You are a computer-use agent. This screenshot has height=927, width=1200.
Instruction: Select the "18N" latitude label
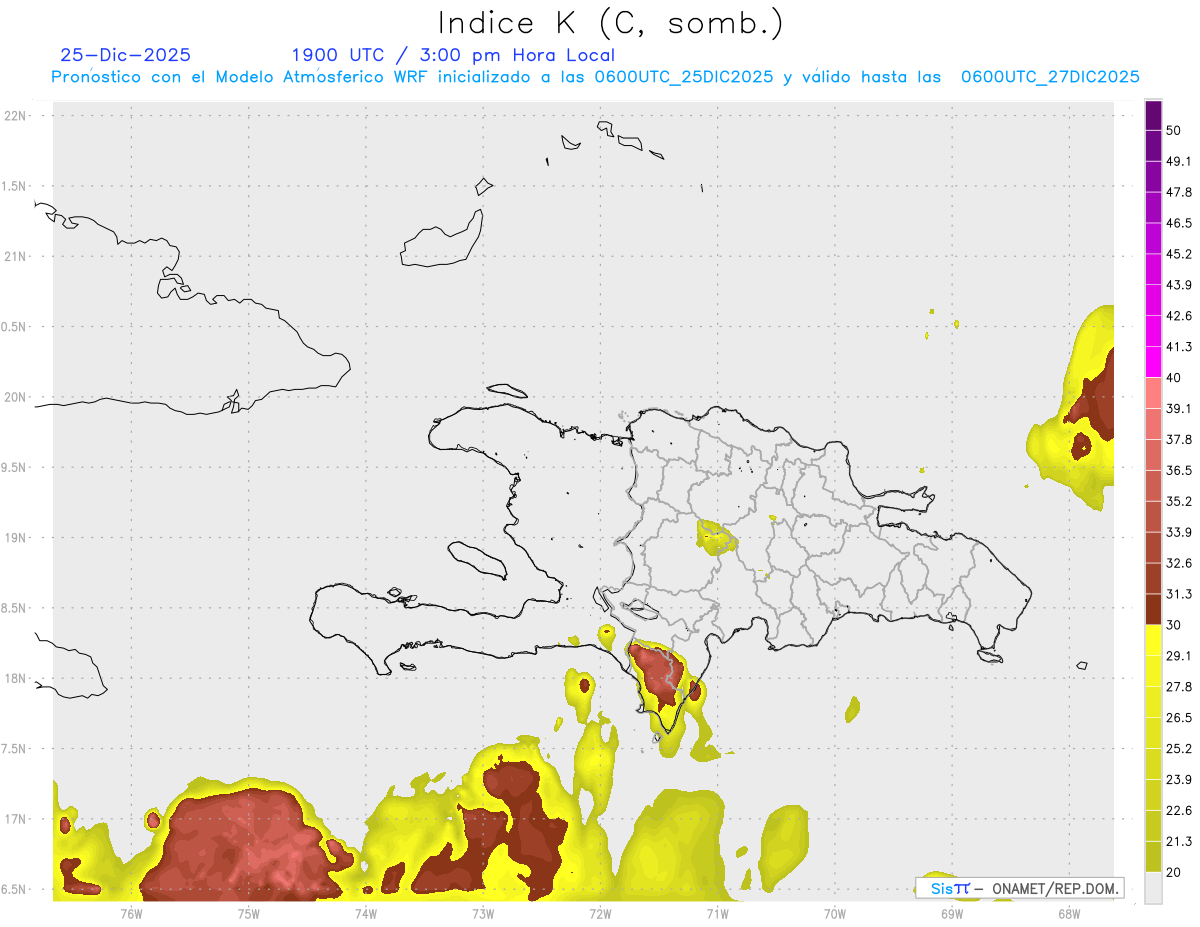tap(17, 678)
